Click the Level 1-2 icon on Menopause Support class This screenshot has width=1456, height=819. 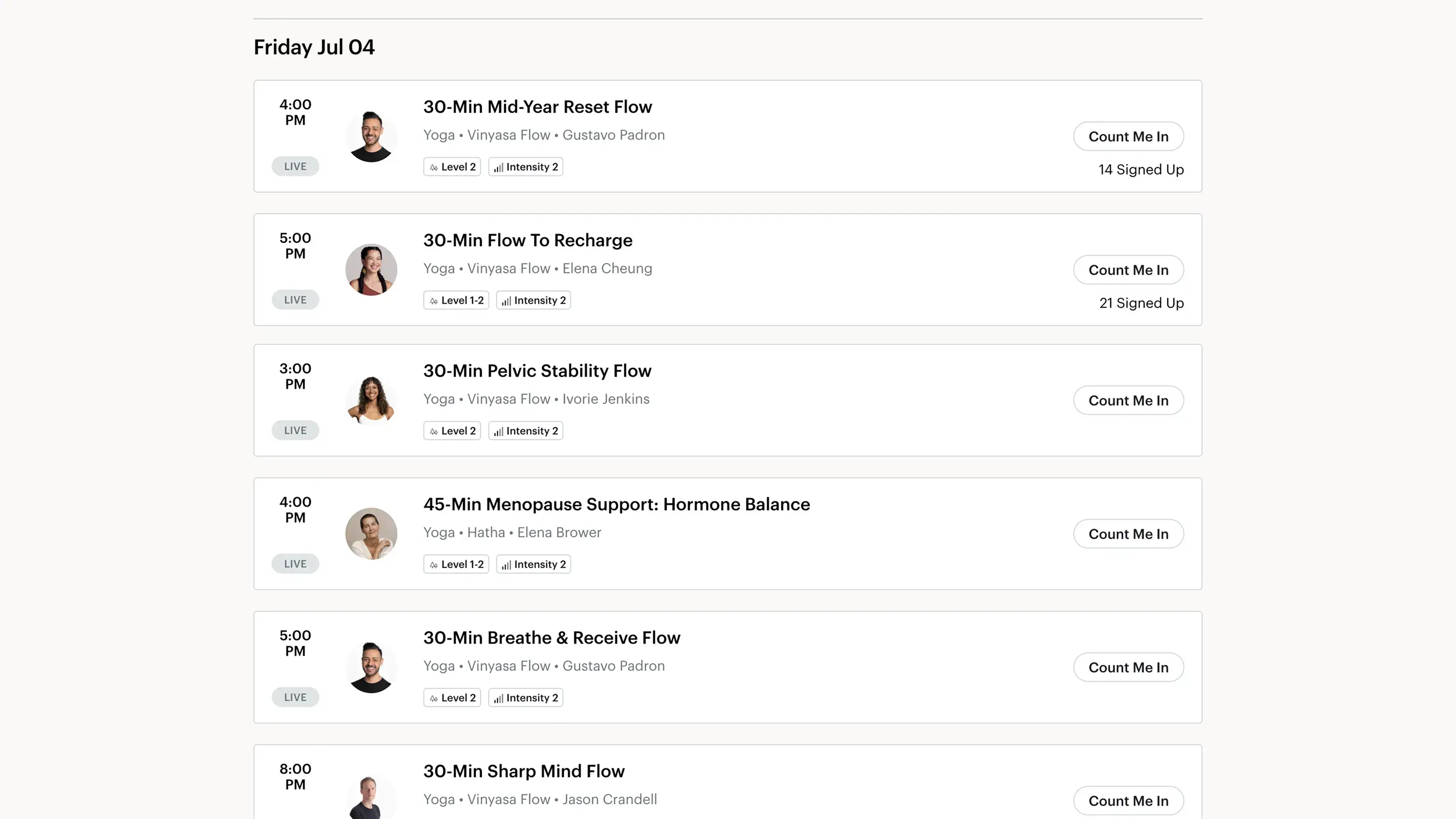click(434, 565)
